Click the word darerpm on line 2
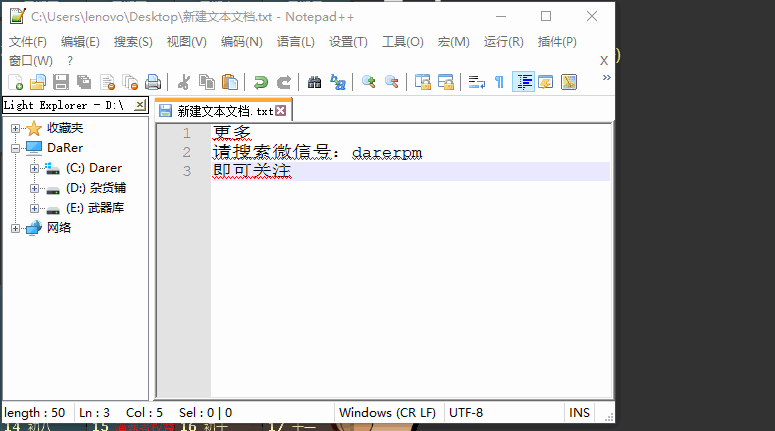This screenshot has height=431, width=775. click(x=387, y=152)
